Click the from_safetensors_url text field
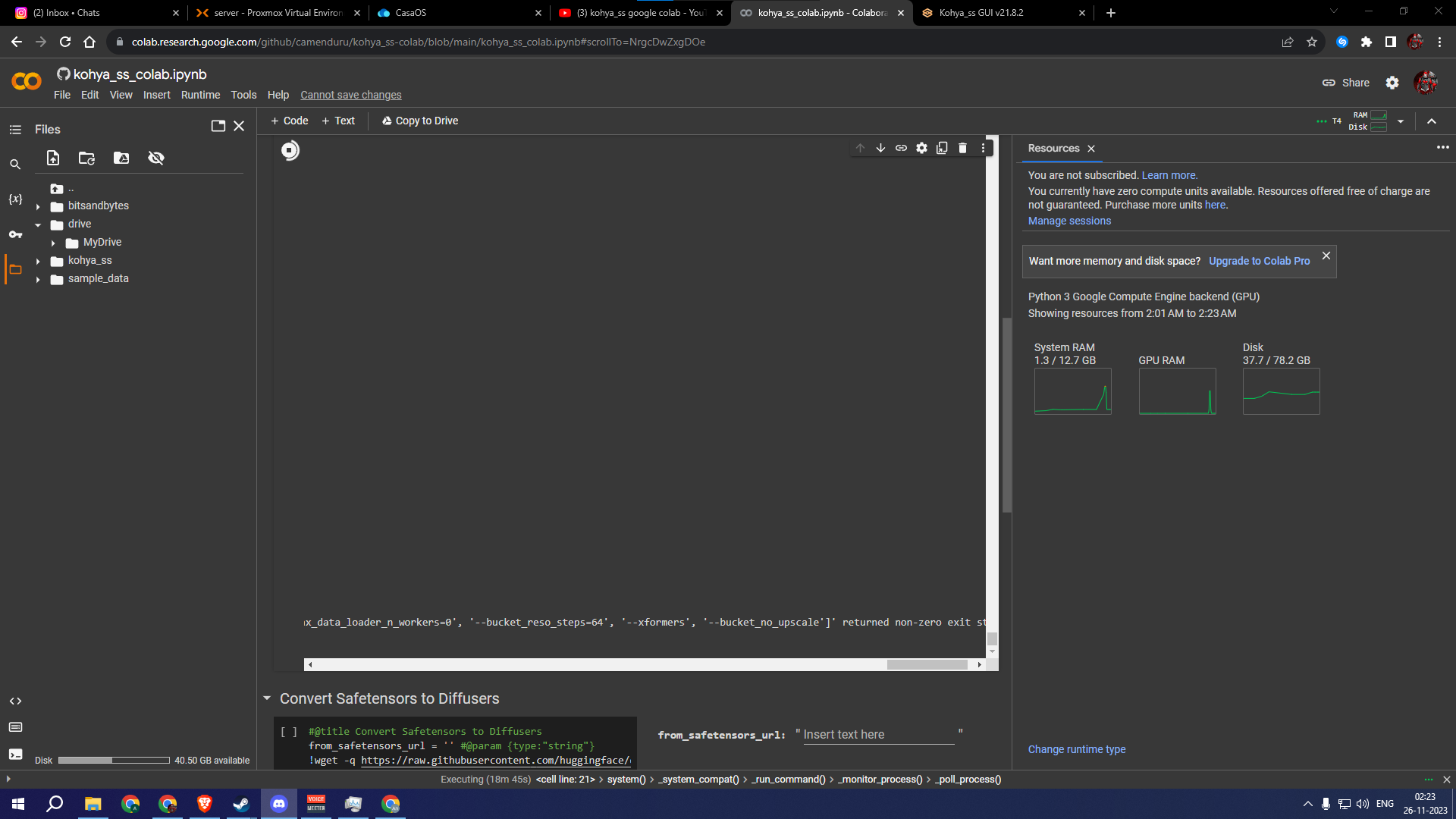Screen dimensions: 1456x819 tap(878, 734)
